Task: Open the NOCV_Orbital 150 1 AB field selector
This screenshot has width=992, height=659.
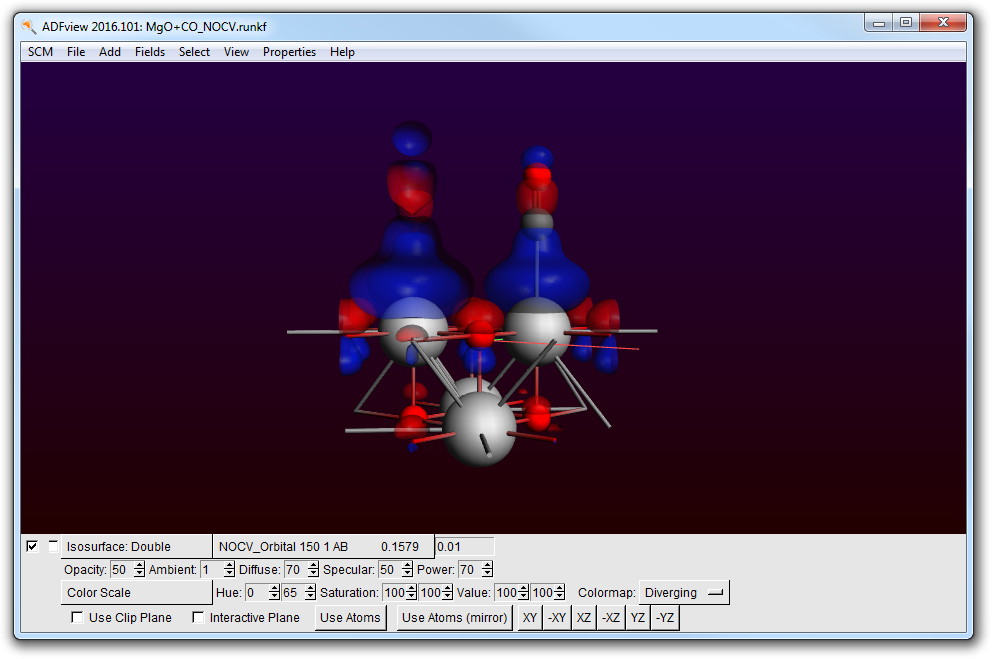Action: (x=323, y=546)
